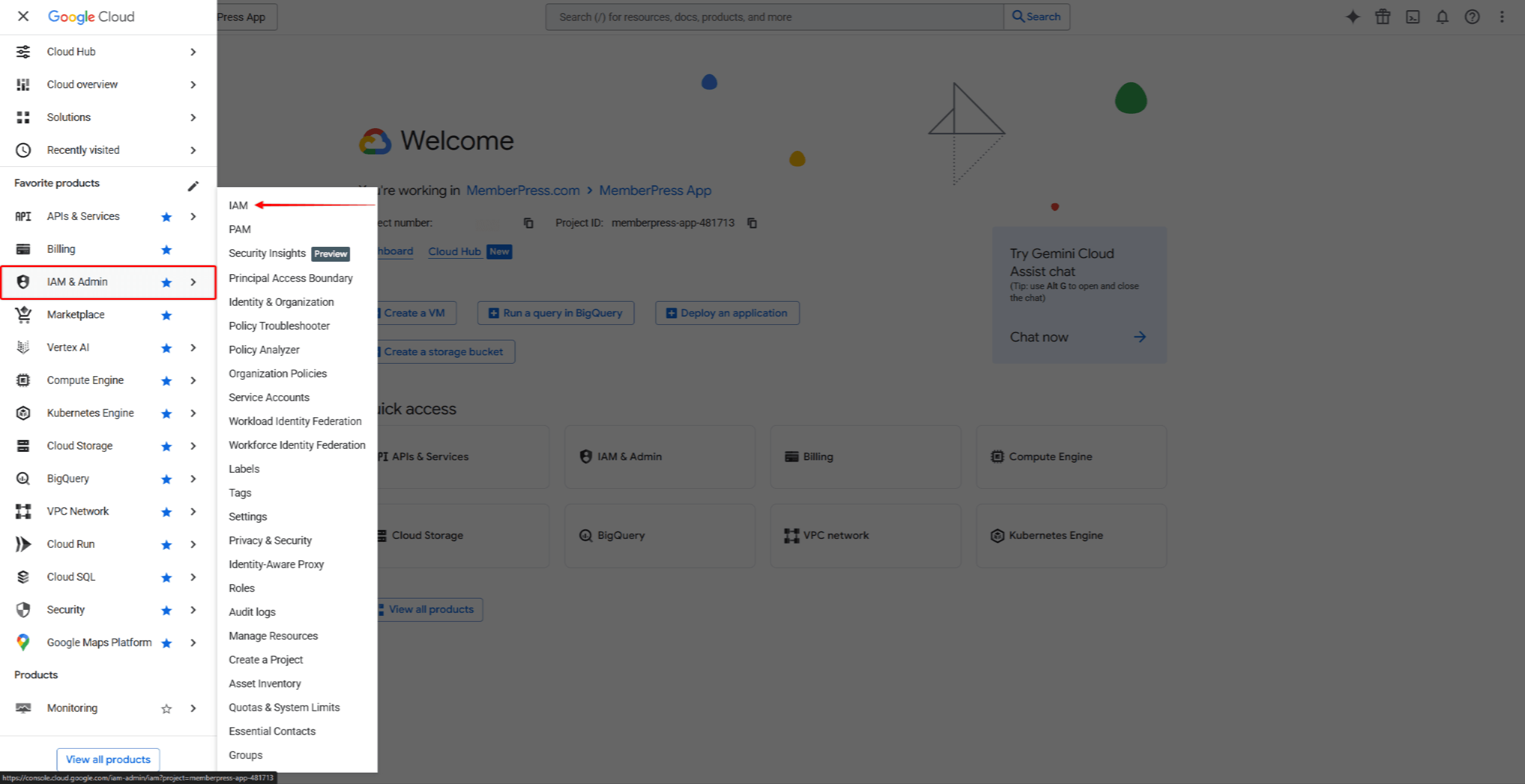1525x784 pixels.
Task: Open Roles in the IAM submenu
Action: coord(242,588)
